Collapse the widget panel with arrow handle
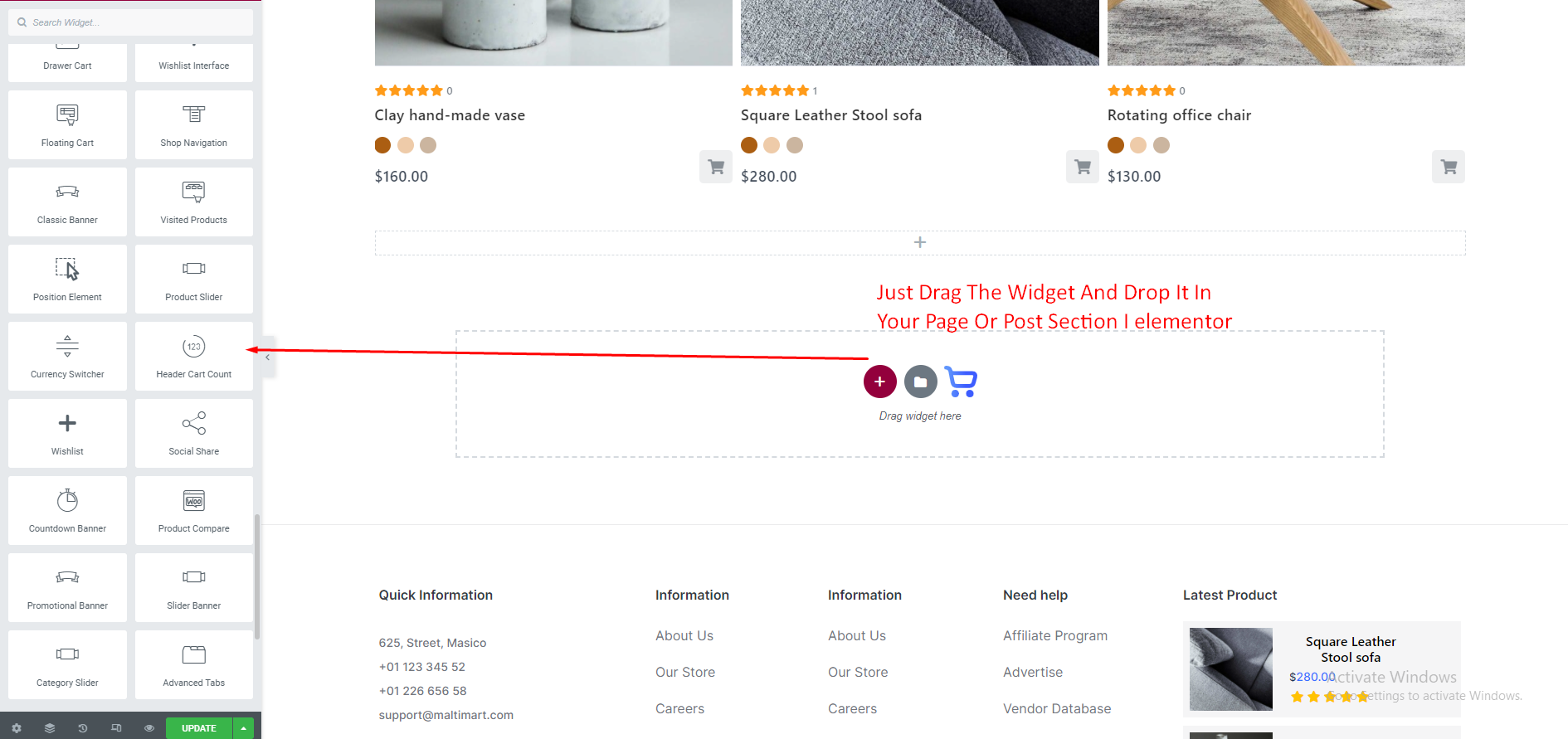The image size is (1568, 739). point(267,357)
